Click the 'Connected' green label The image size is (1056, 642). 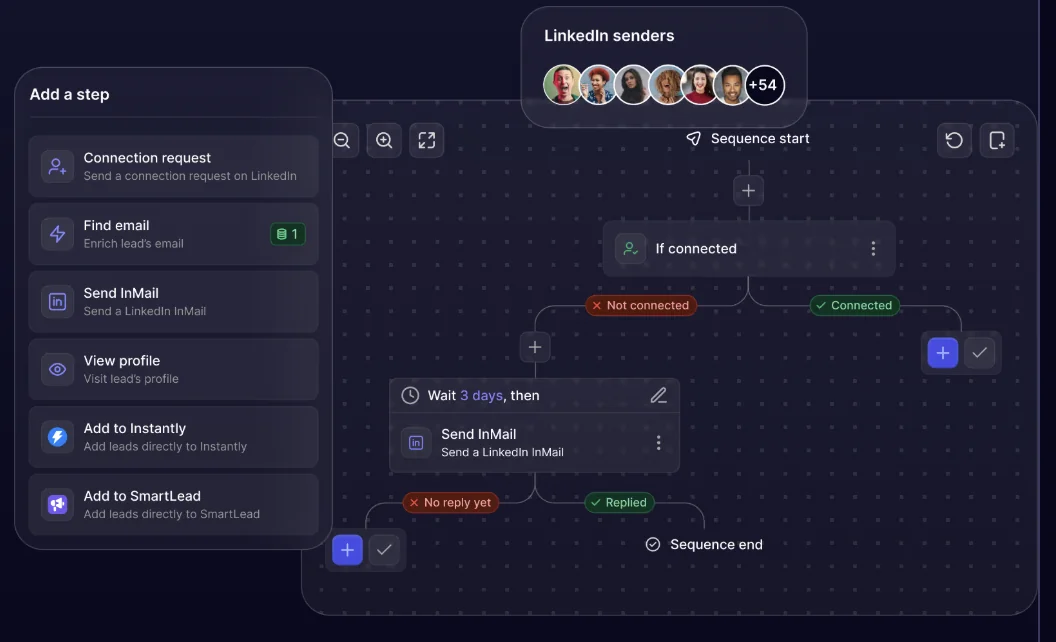click(x=854, y=305)
